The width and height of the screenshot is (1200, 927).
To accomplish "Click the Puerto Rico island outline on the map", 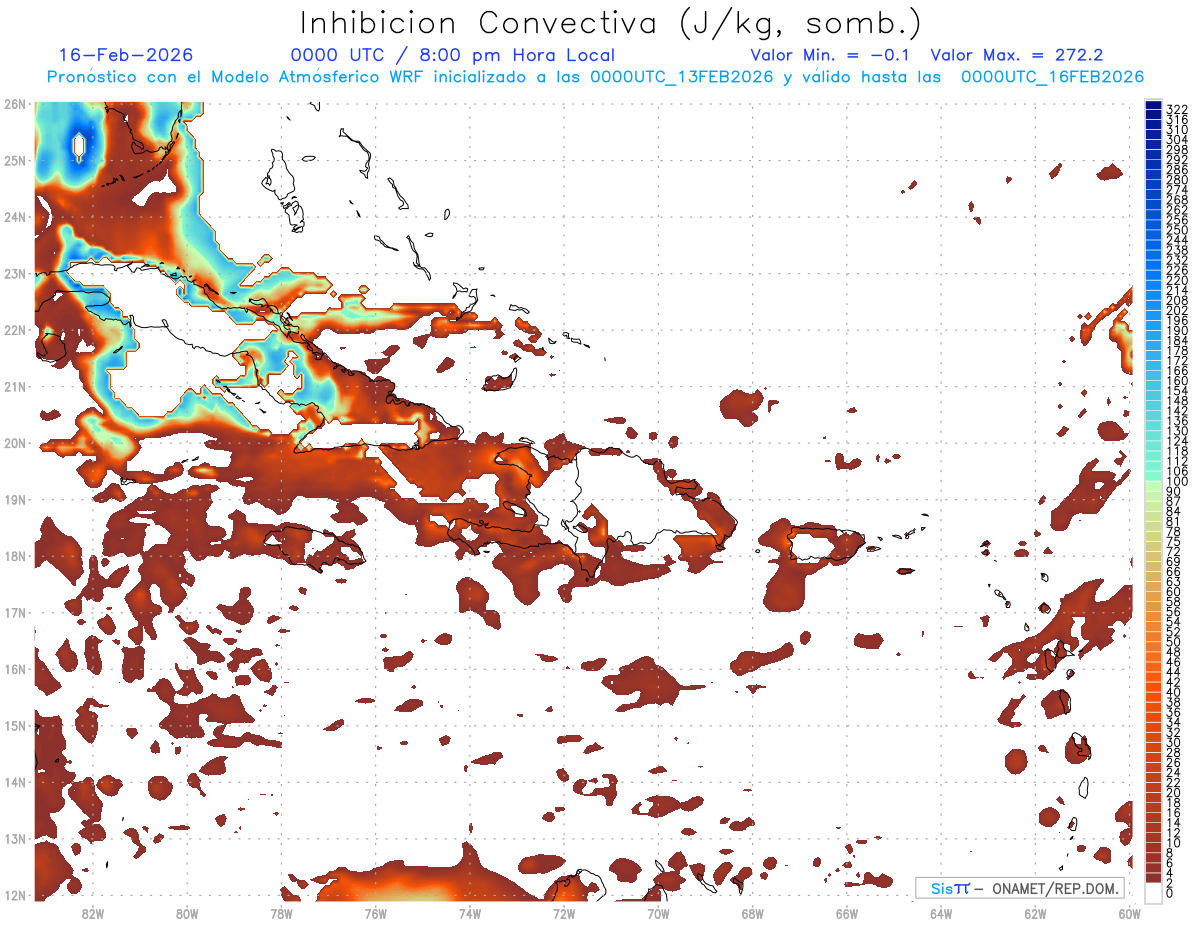I will [x=826, y=544].
